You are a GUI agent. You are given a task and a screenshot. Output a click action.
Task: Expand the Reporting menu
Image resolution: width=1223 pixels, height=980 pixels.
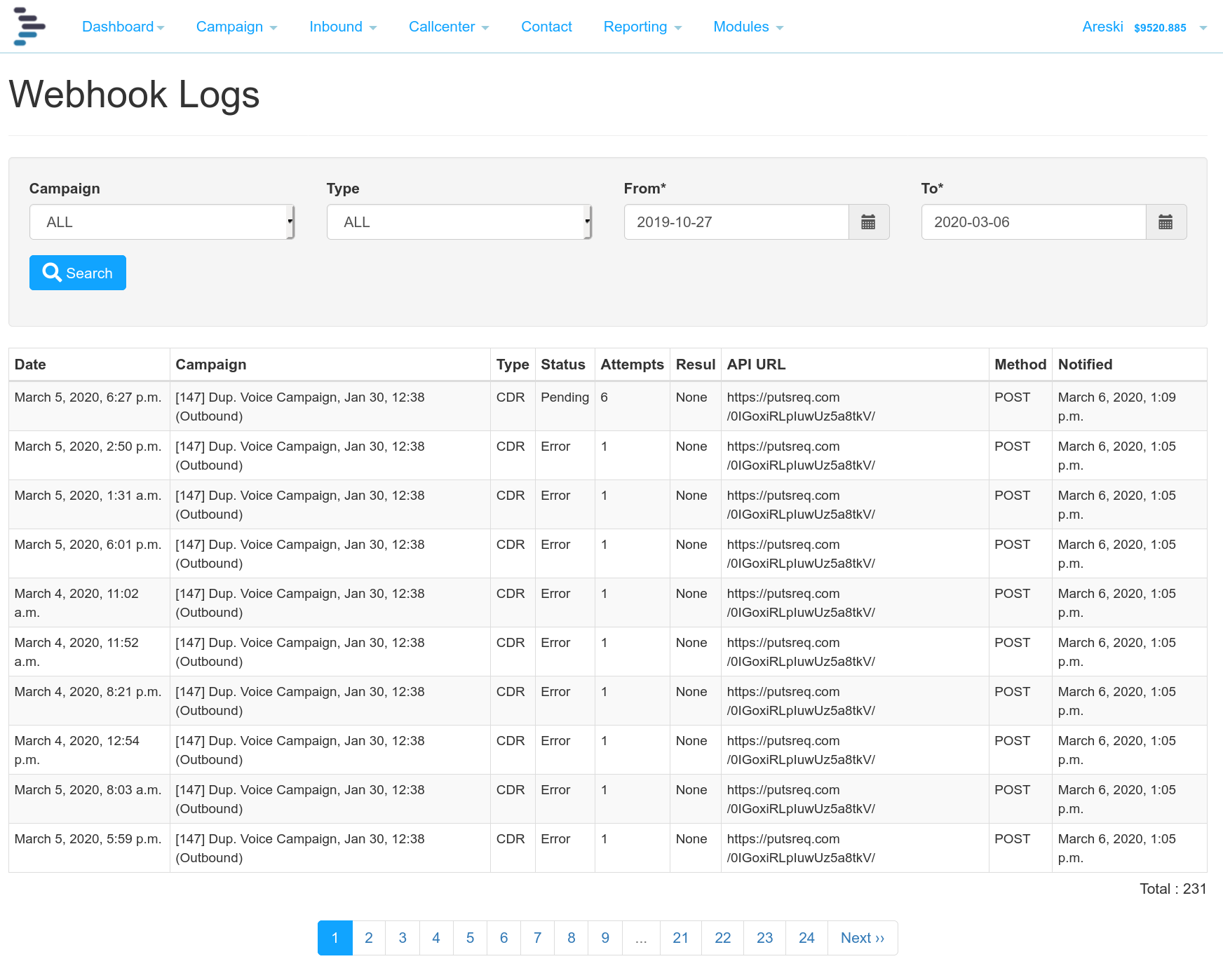[x=642, y=27]
